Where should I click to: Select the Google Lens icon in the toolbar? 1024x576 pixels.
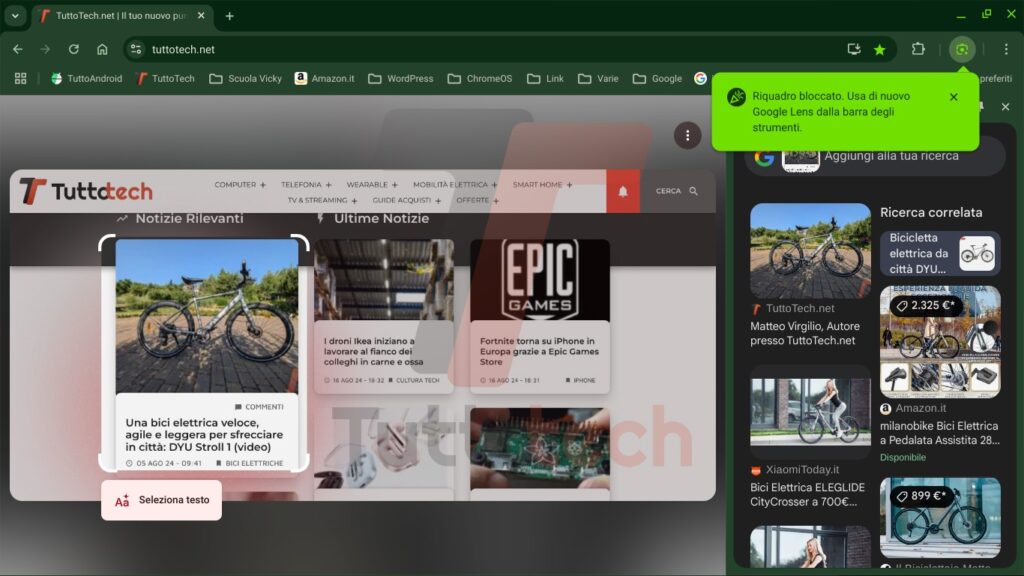tap(961, 48)
